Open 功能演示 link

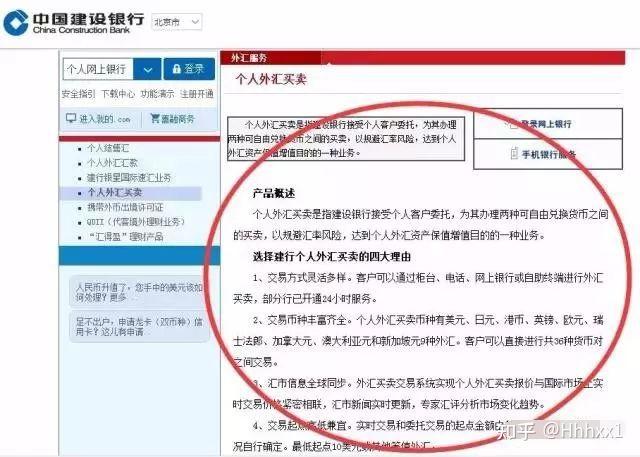(156, 93)
